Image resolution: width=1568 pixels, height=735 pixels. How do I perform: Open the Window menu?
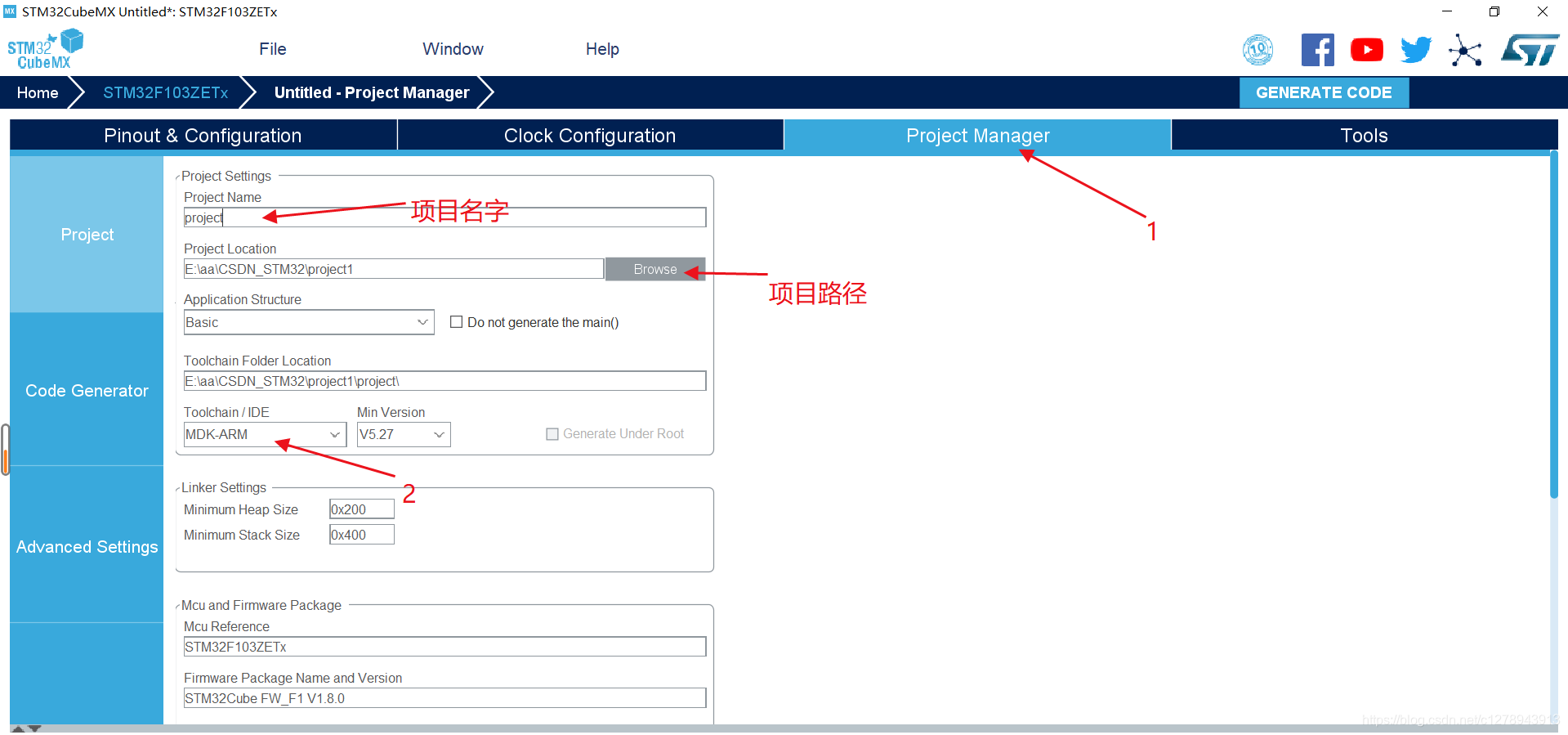453,49
